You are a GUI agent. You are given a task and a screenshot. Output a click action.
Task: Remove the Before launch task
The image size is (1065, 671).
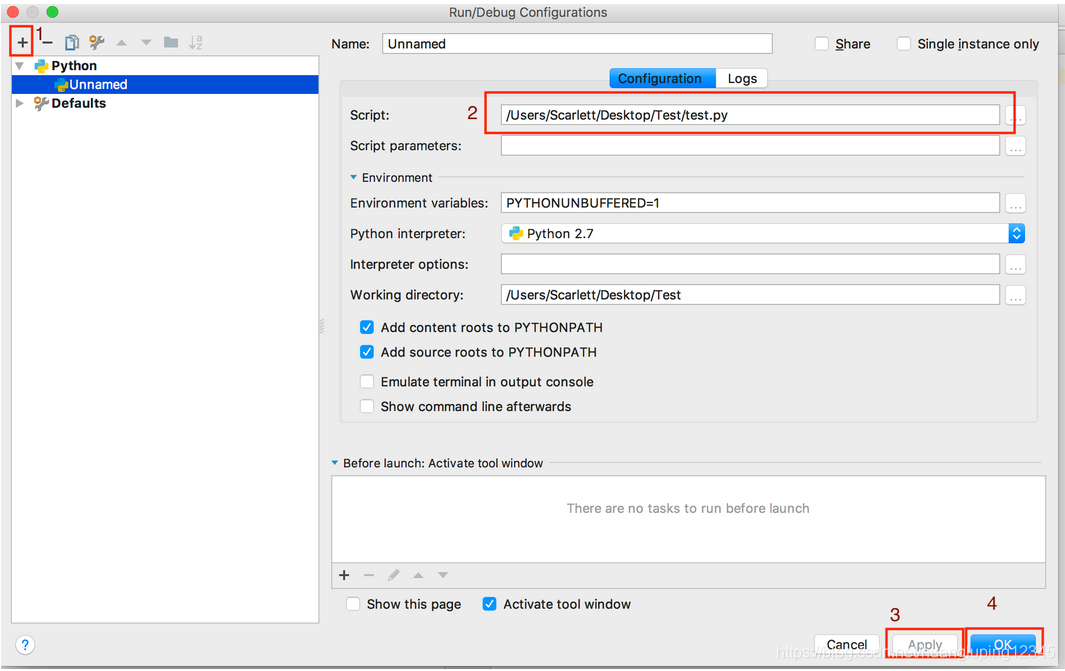coord(369,575)
